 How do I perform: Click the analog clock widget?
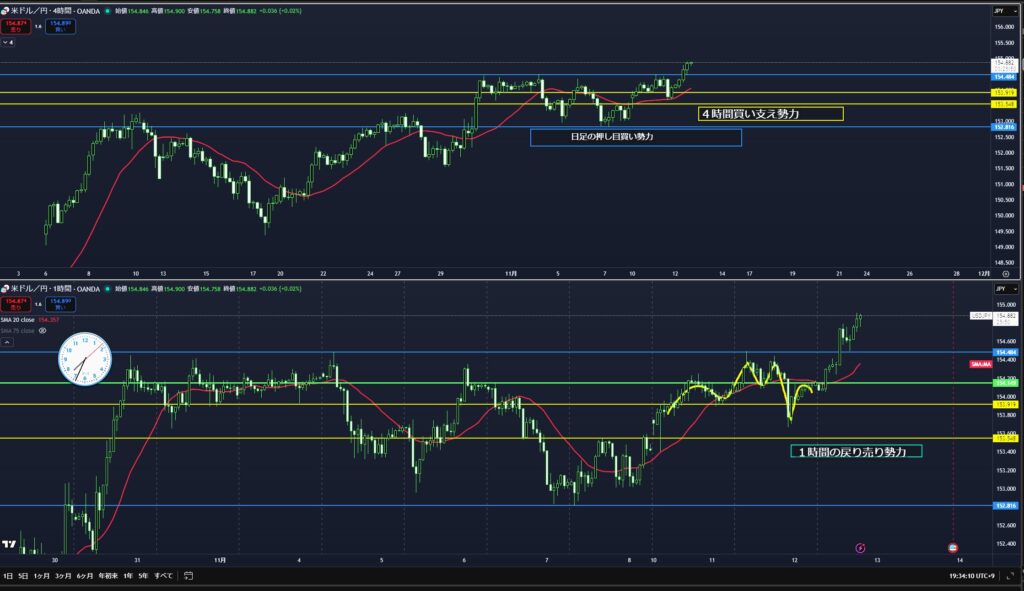[x=83, y=358]
